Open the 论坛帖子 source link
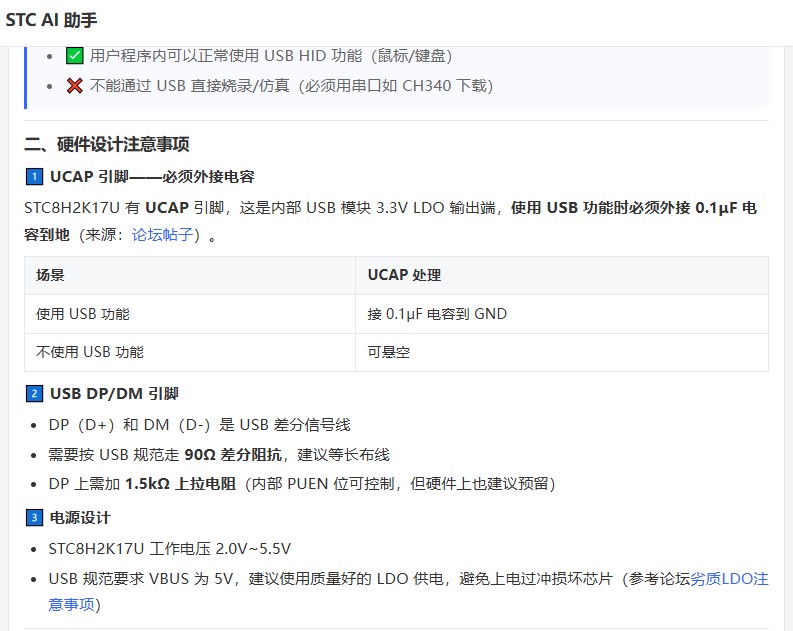The height and width of the screenshot is (631, 793). (x=162, y=235)
